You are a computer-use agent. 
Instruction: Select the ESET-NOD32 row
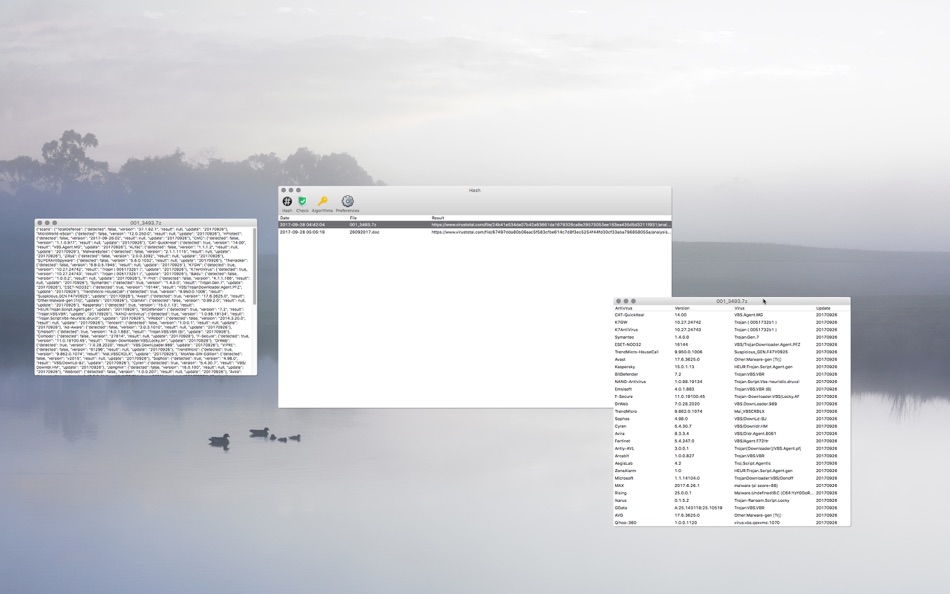tap(732, 345)
